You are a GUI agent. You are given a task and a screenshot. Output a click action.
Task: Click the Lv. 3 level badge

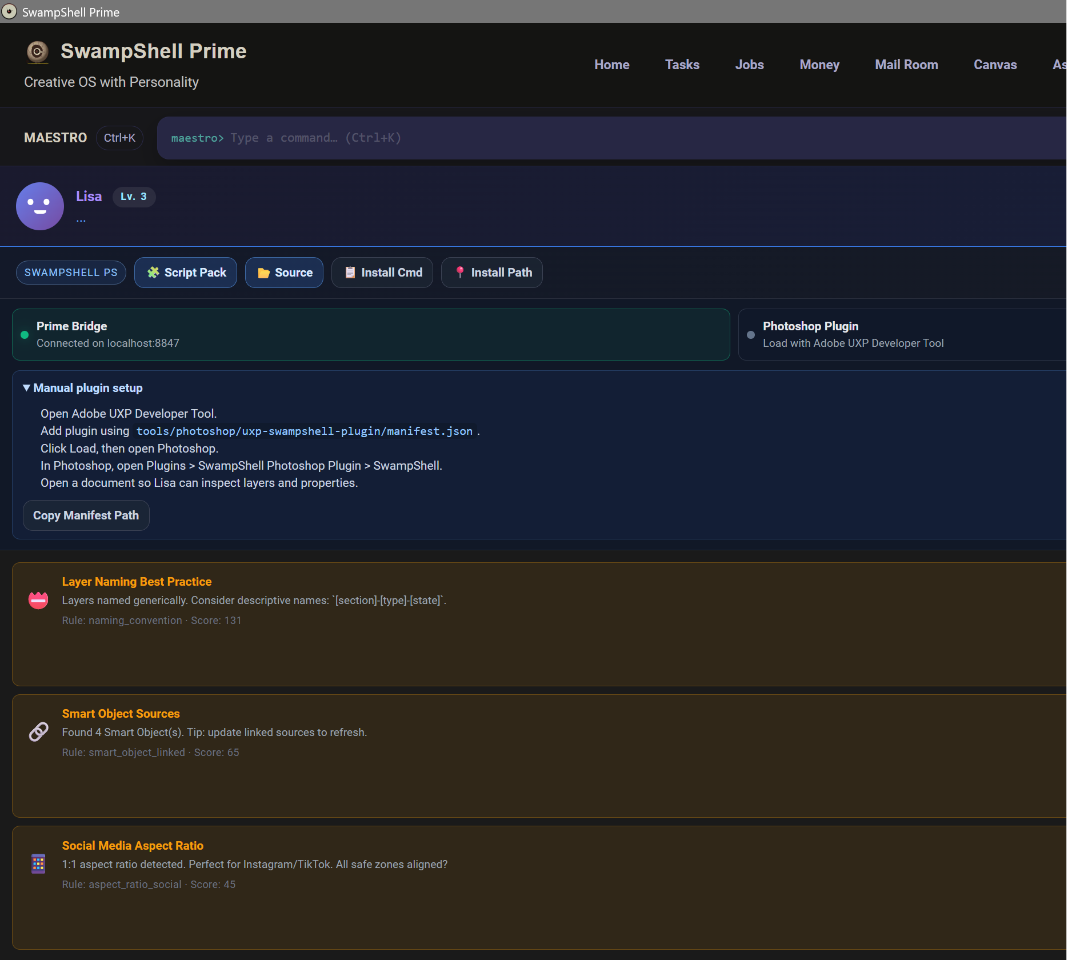[133, 197]
